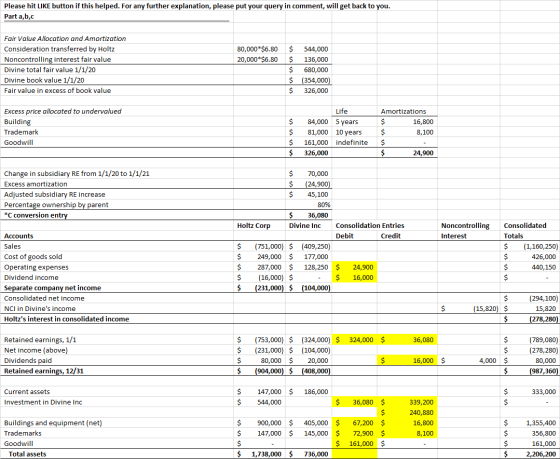The image size is (560, 459).
Task: Select the *C conversion entry 36,080 cell
Action: tap(309, 215)
